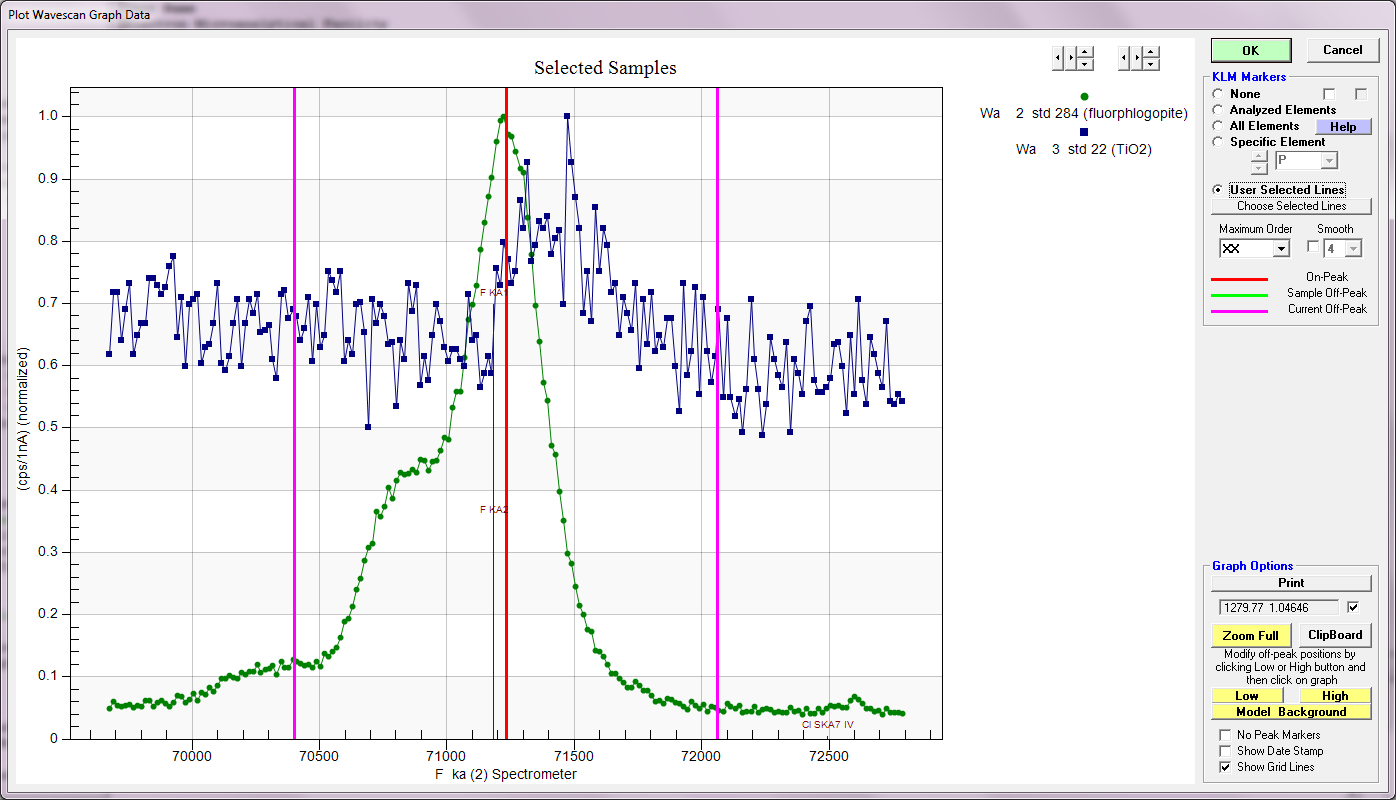Click down arrow in the second scroll button group
Image resolution: width=1396 pixels, height=800 pixels.
(1151, 64)
